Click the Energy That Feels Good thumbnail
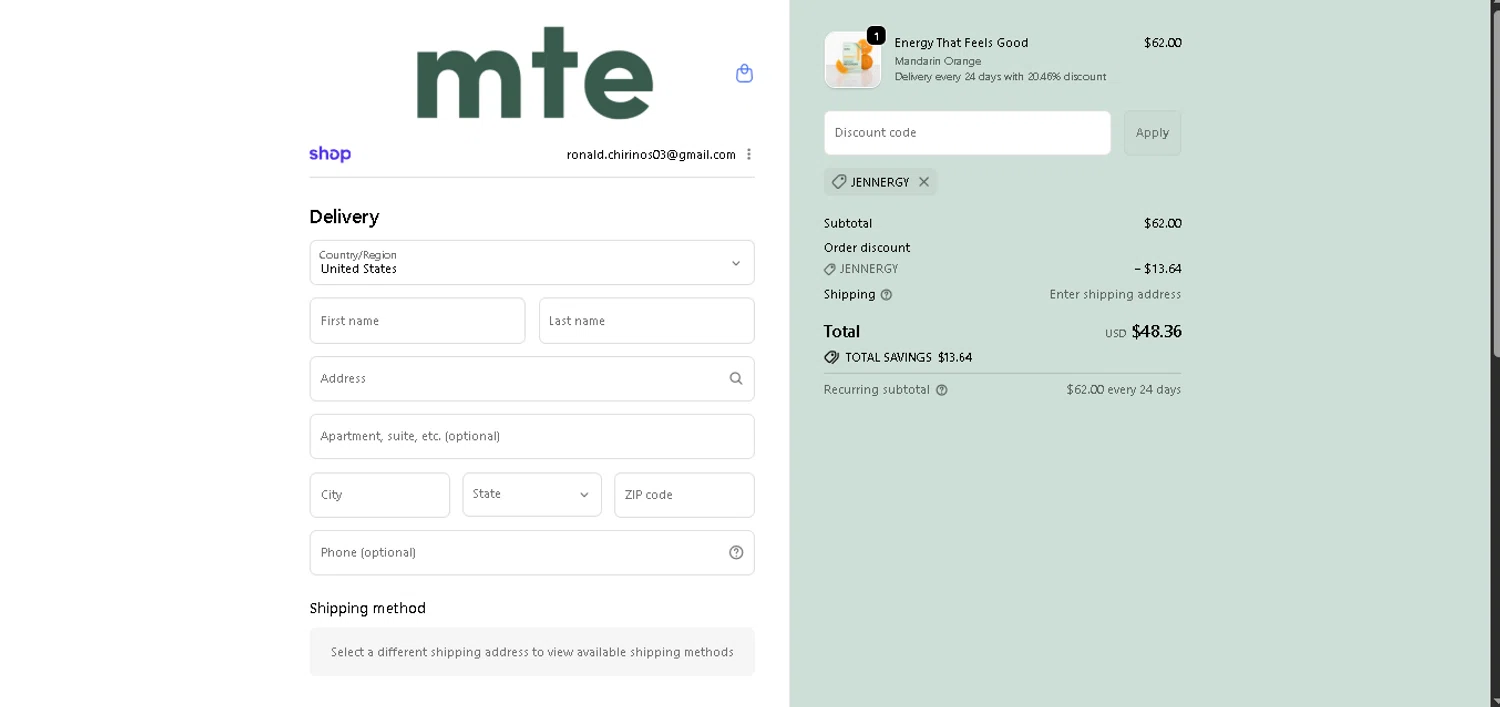This screenshot has width=1500, height=707. tap(853, 60)
